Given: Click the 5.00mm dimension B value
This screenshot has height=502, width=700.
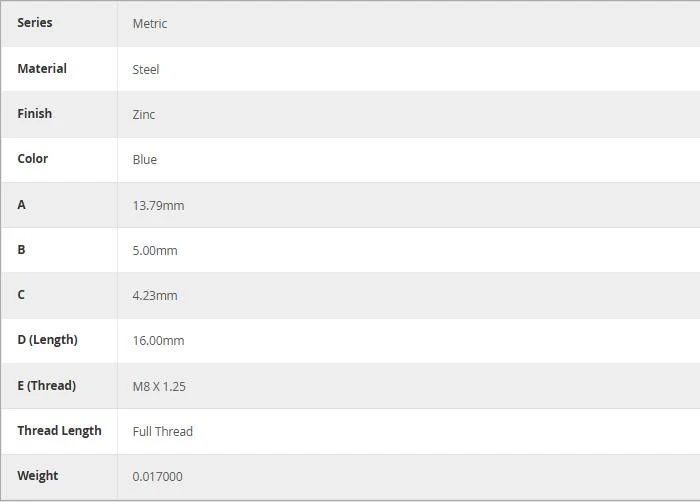Looking at the screenshot, I should point(155,251).
